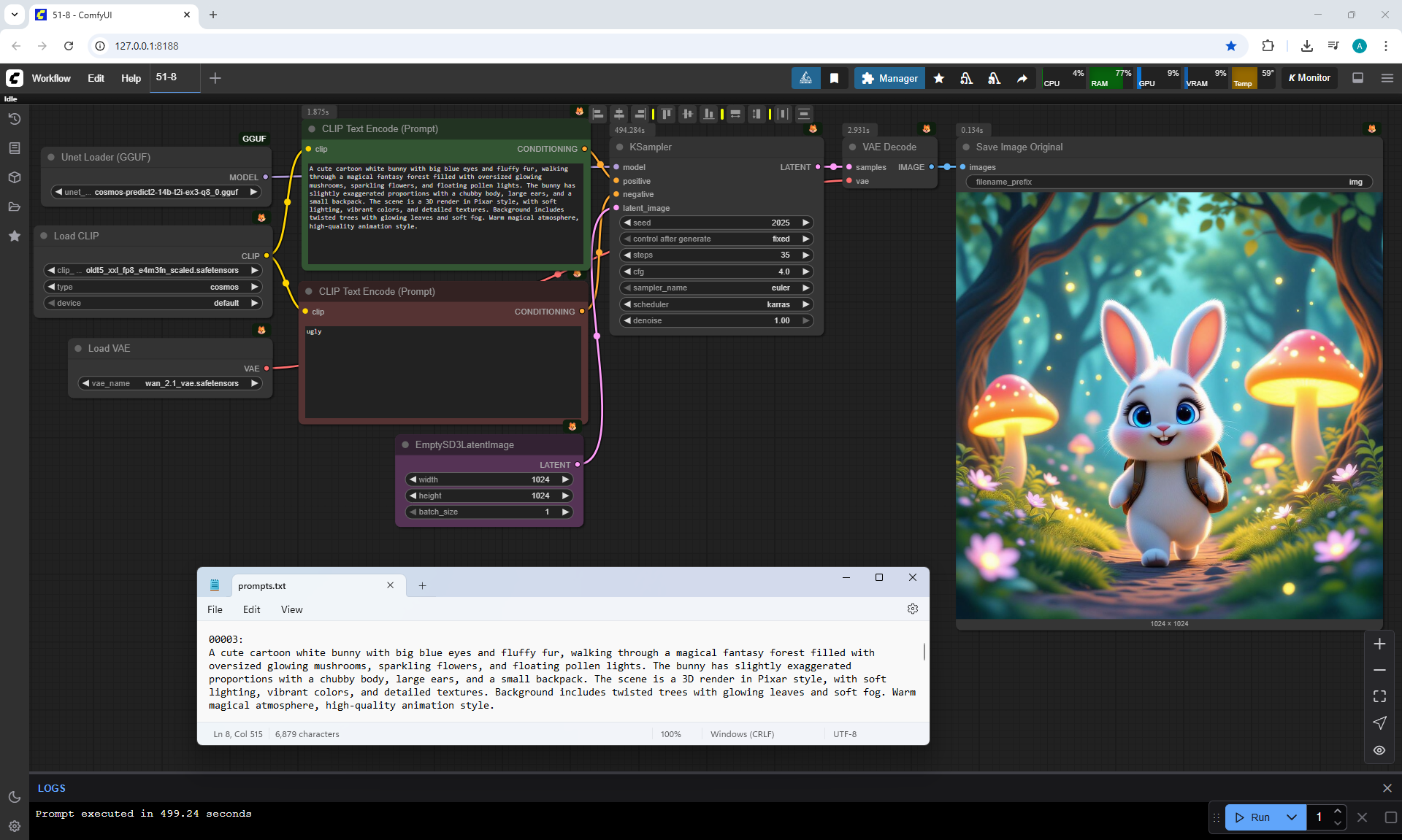This screenshot has height=840, width=1402.
Task: Click the Manager button
Action: pyautogui.click(x=889, y=78)
